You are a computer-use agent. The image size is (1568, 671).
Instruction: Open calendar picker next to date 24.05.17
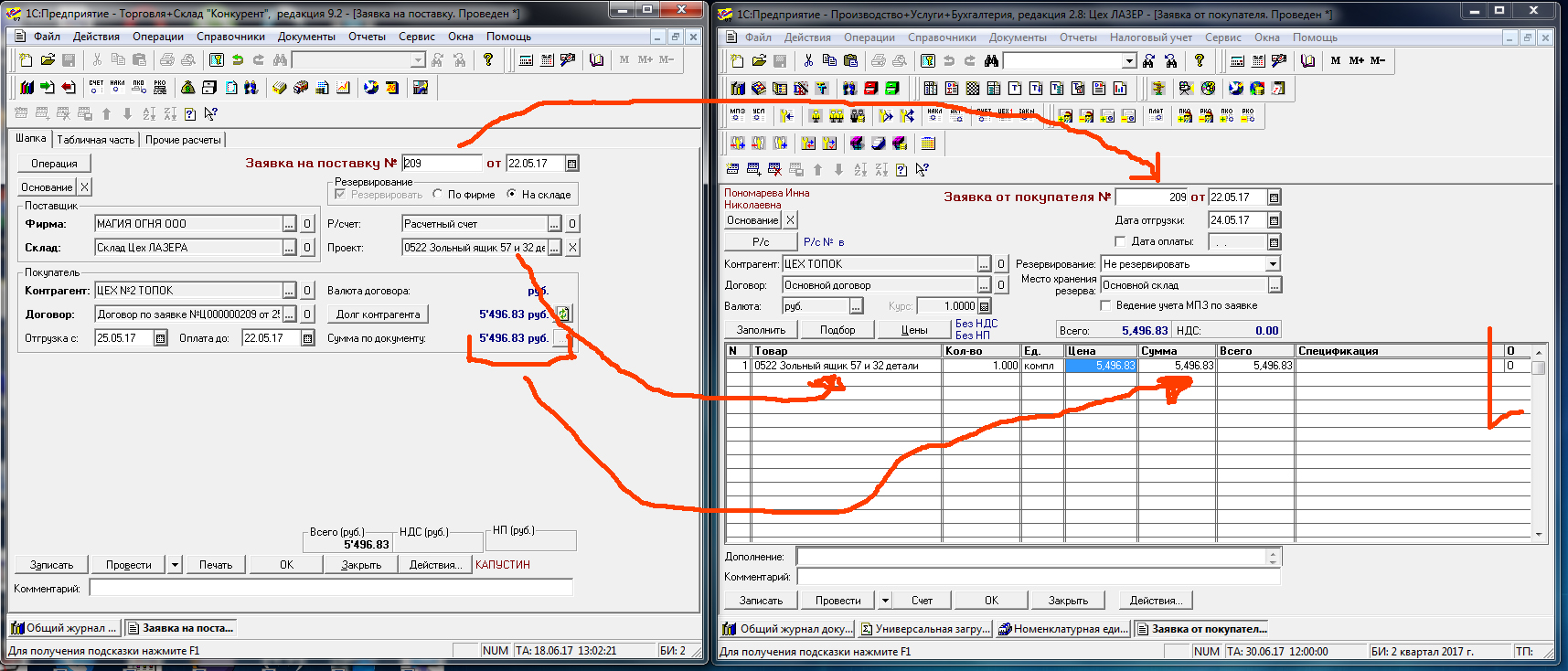(x=1274, y=220)
